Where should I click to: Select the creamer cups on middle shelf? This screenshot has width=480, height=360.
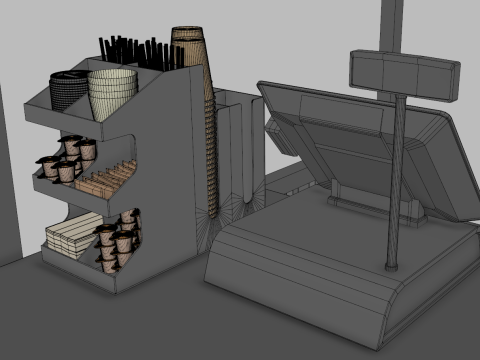(x=67, y=160)
